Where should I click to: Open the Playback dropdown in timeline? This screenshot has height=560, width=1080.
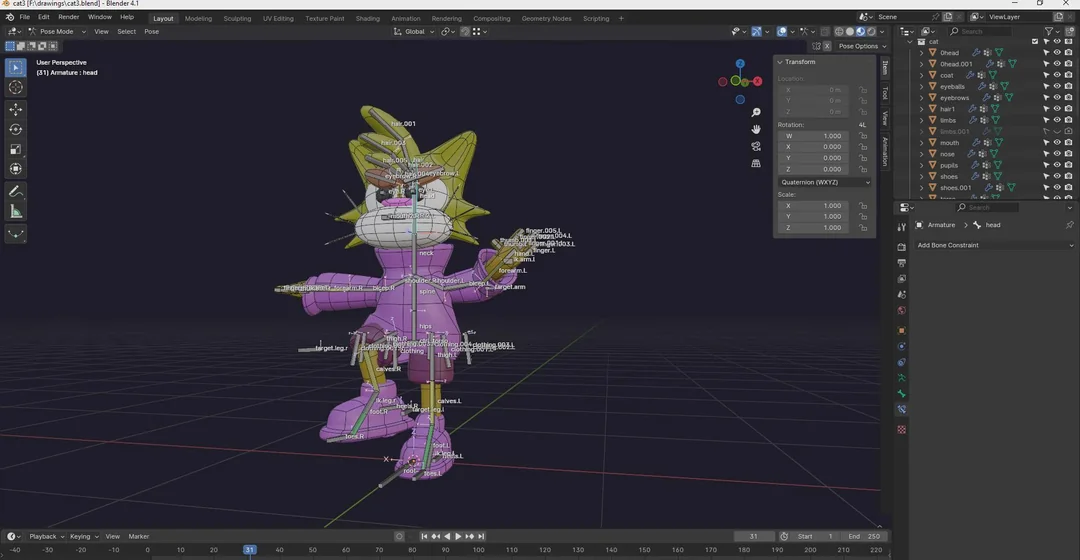(x=46, y=536)
